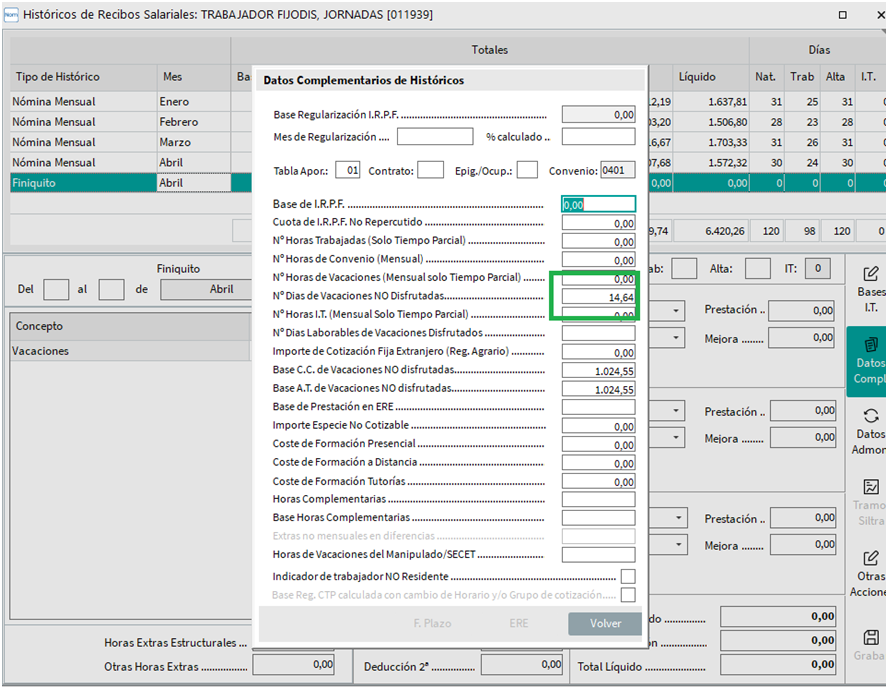This screenshot has width=888, height=692.
Task: Click the application icon in title bar
Action: tap(11, 15)
